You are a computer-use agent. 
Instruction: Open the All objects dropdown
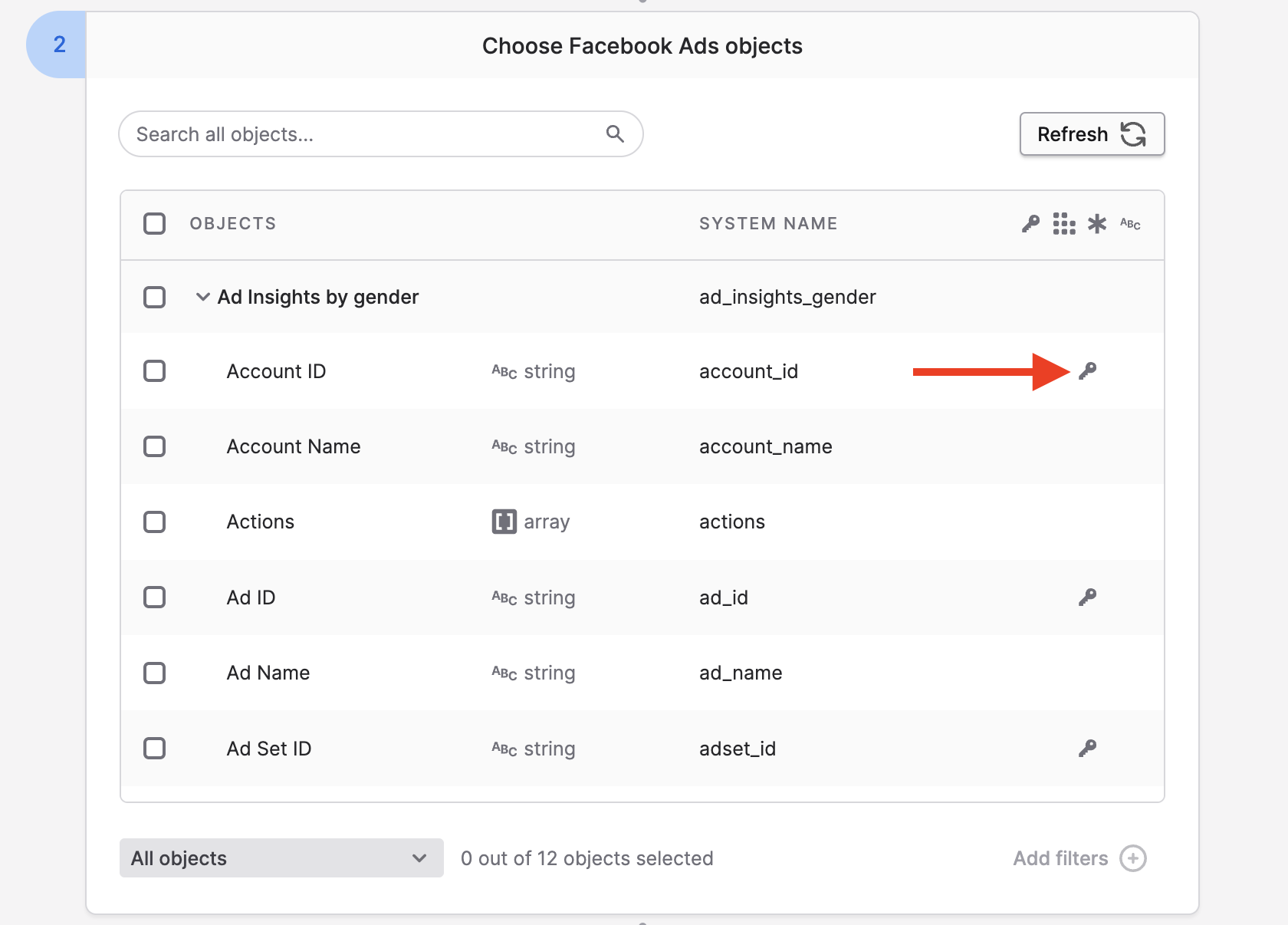coord(281,858)
